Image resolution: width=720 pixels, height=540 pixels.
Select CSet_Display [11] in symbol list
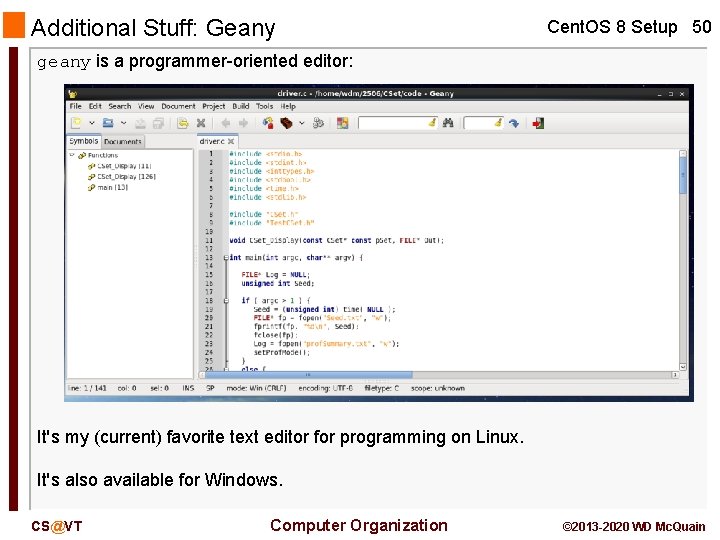[x=124, y=166]
